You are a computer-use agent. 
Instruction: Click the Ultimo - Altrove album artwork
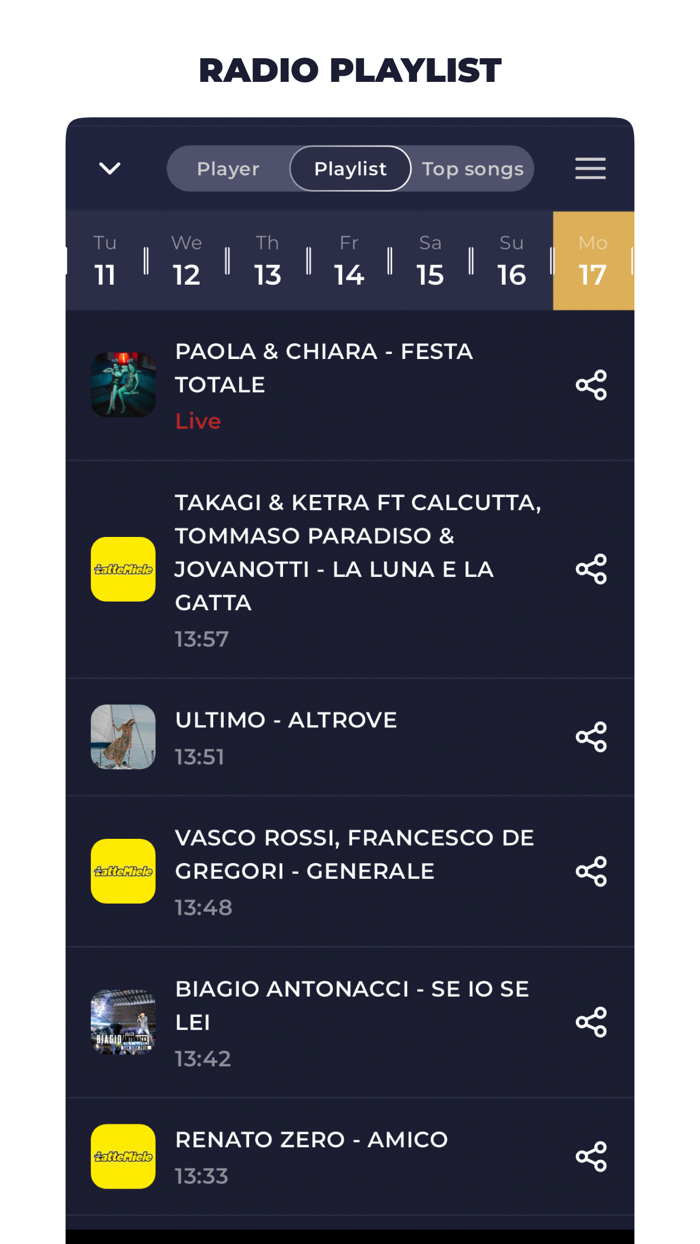point(123,736)
